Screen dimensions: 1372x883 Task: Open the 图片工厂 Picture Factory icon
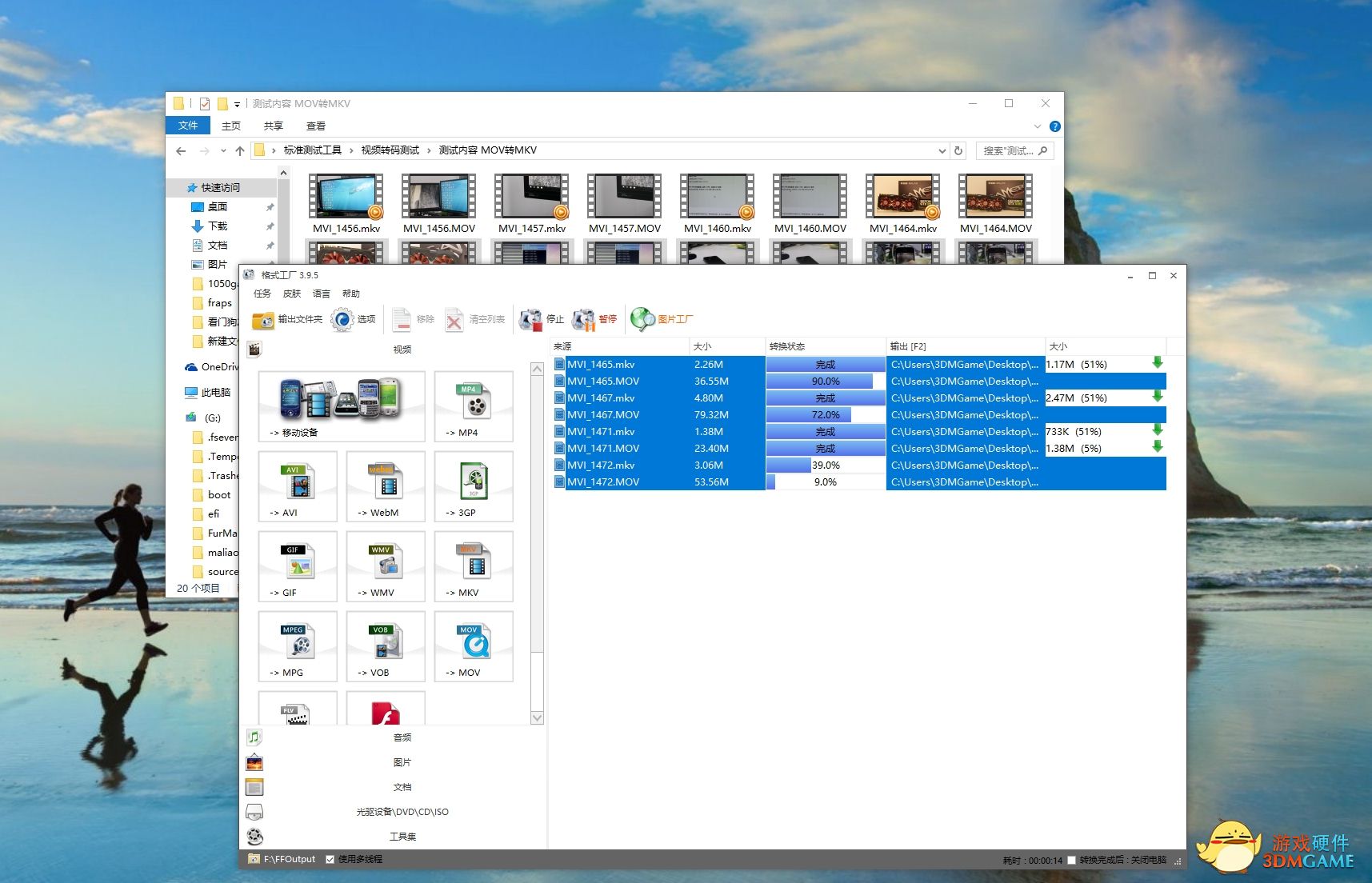[642, 320]
